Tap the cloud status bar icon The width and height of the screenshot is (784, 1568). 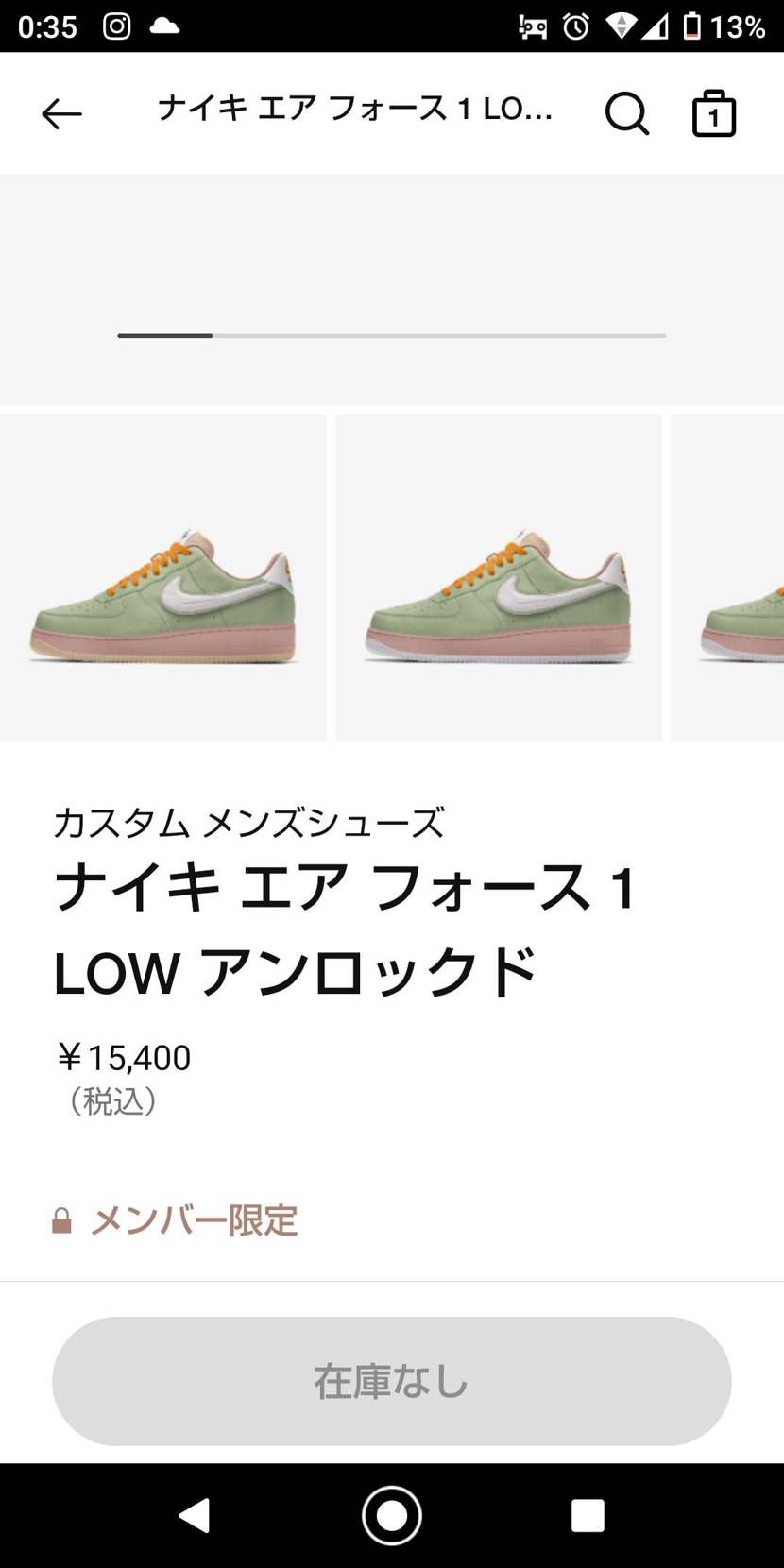tap(164, 26)
